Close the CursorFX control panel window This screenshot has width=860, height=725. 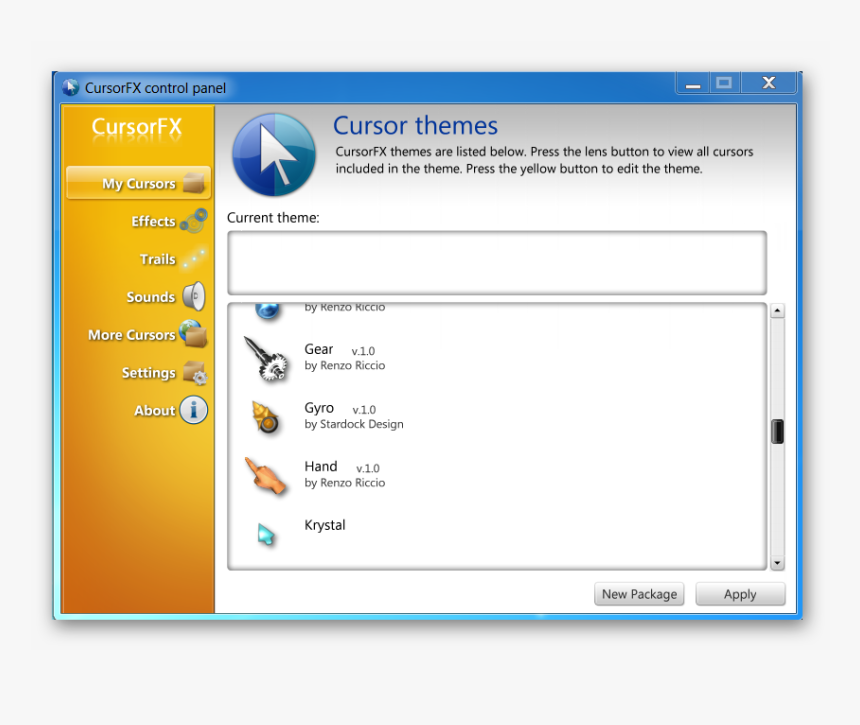point(768,83)
